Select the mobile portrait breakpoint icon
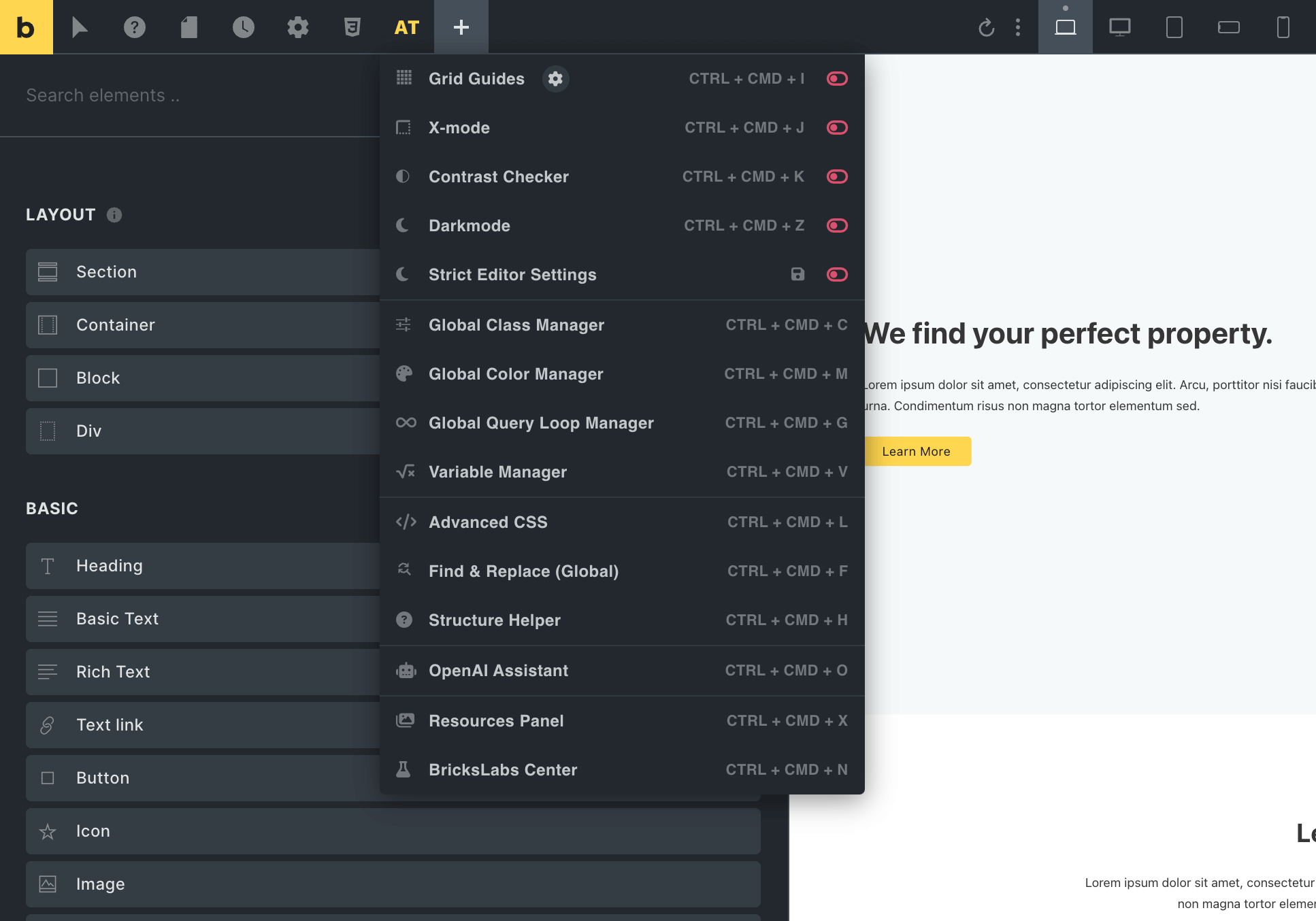1316x921 pixels. [1283, 27]
